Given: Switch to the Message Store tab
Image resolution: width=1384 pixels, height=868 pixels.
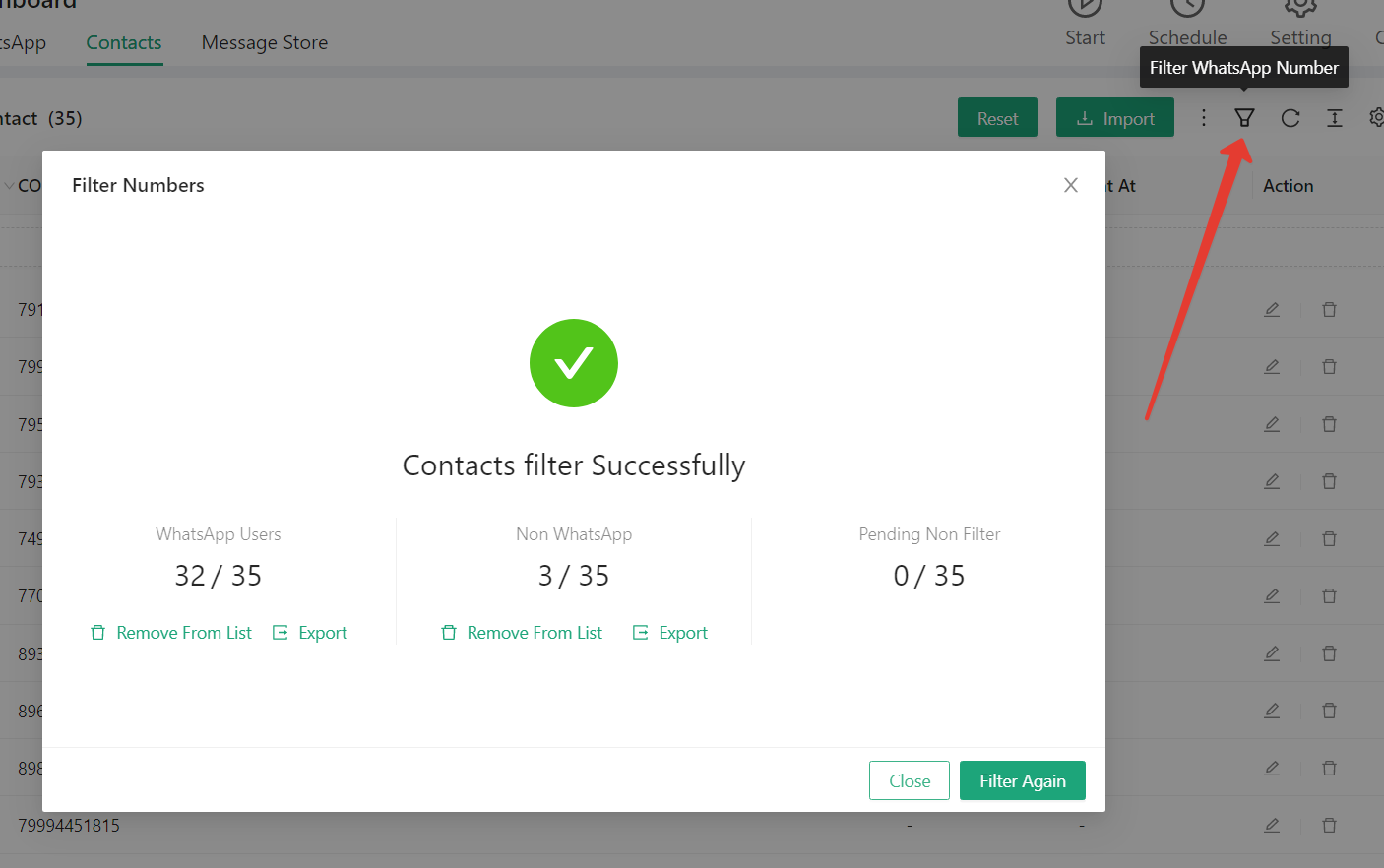Looking at the screenshot, I should [265, 43].
